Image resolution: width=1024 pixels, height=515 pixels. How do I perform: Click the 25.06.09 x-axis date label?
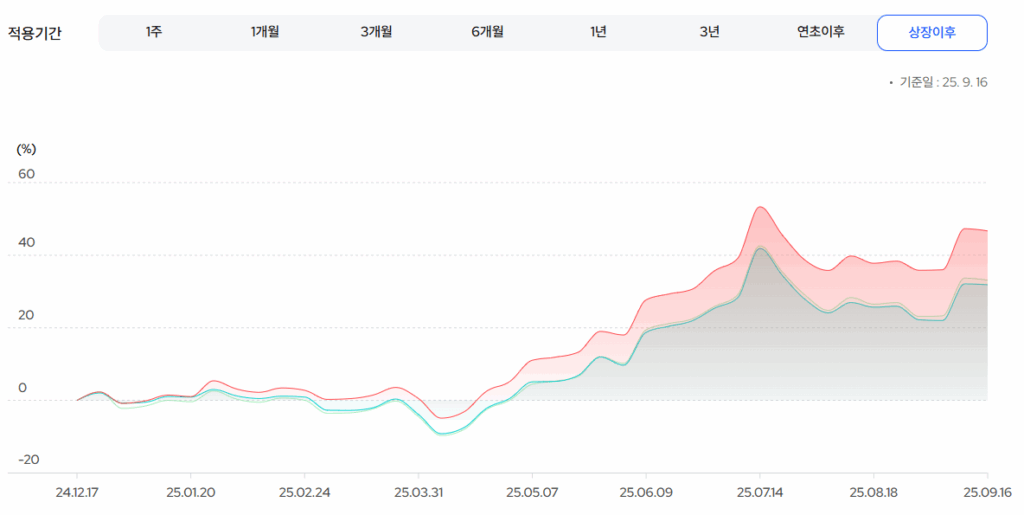(x=646, y=493)
